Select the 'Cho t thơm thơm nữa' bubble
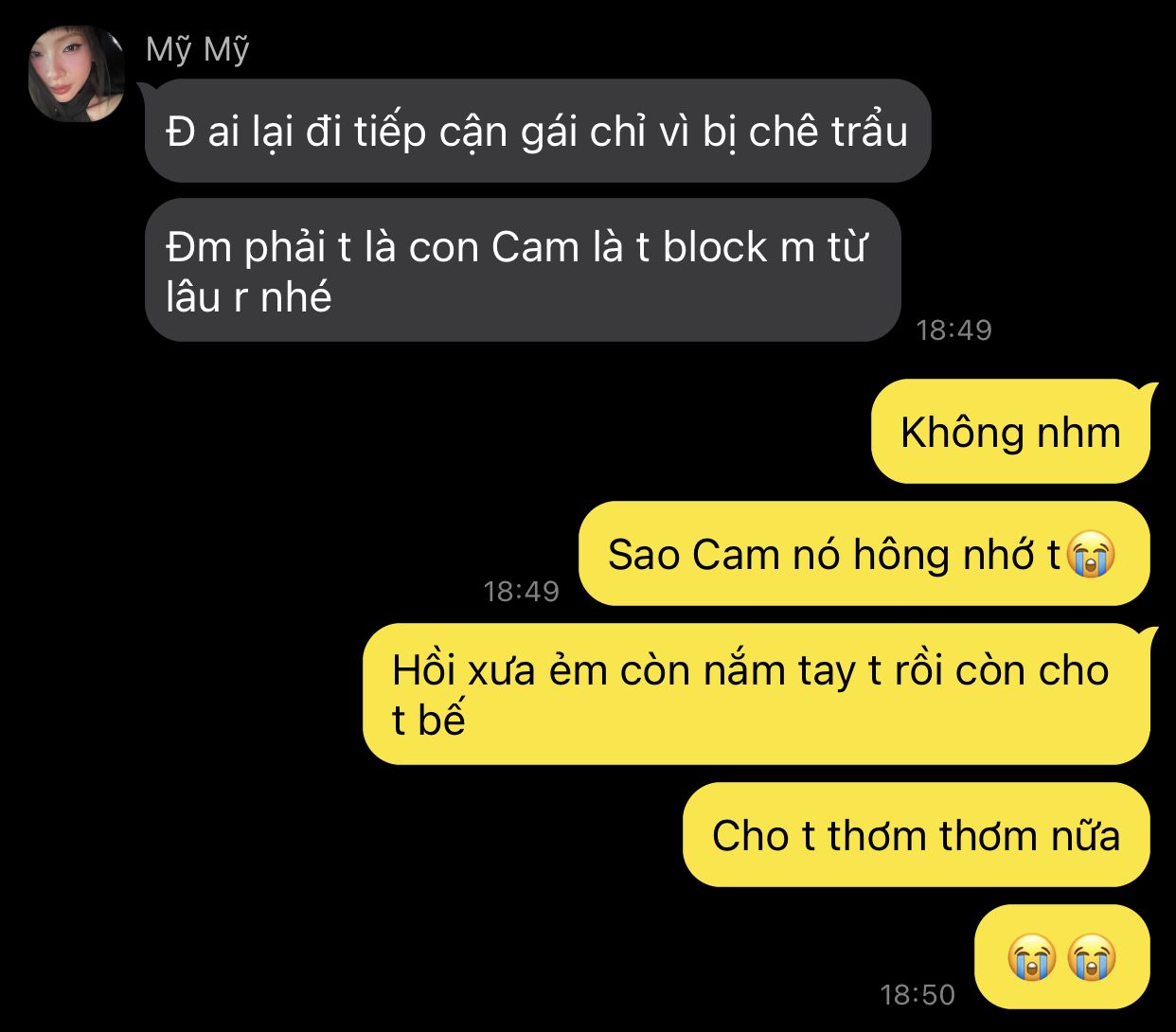1176x1032 pixels. point(916,835)
